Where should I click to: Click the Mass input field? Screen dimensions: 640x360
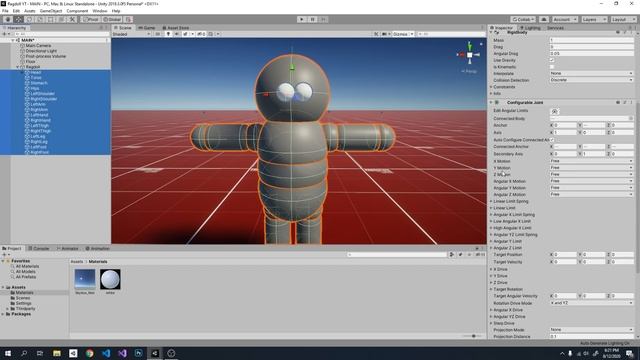[591, 40]
